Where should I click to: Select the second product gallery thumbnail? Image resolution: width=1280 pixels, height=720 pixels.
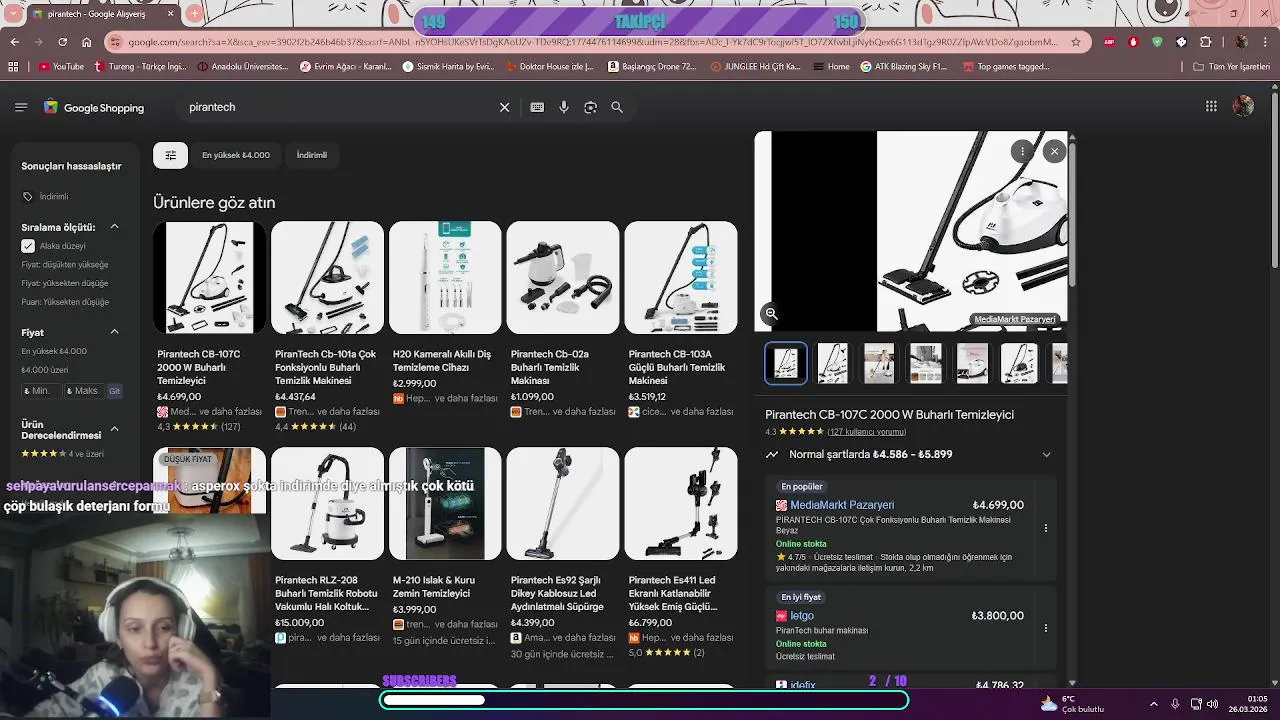tap(832, 363)
